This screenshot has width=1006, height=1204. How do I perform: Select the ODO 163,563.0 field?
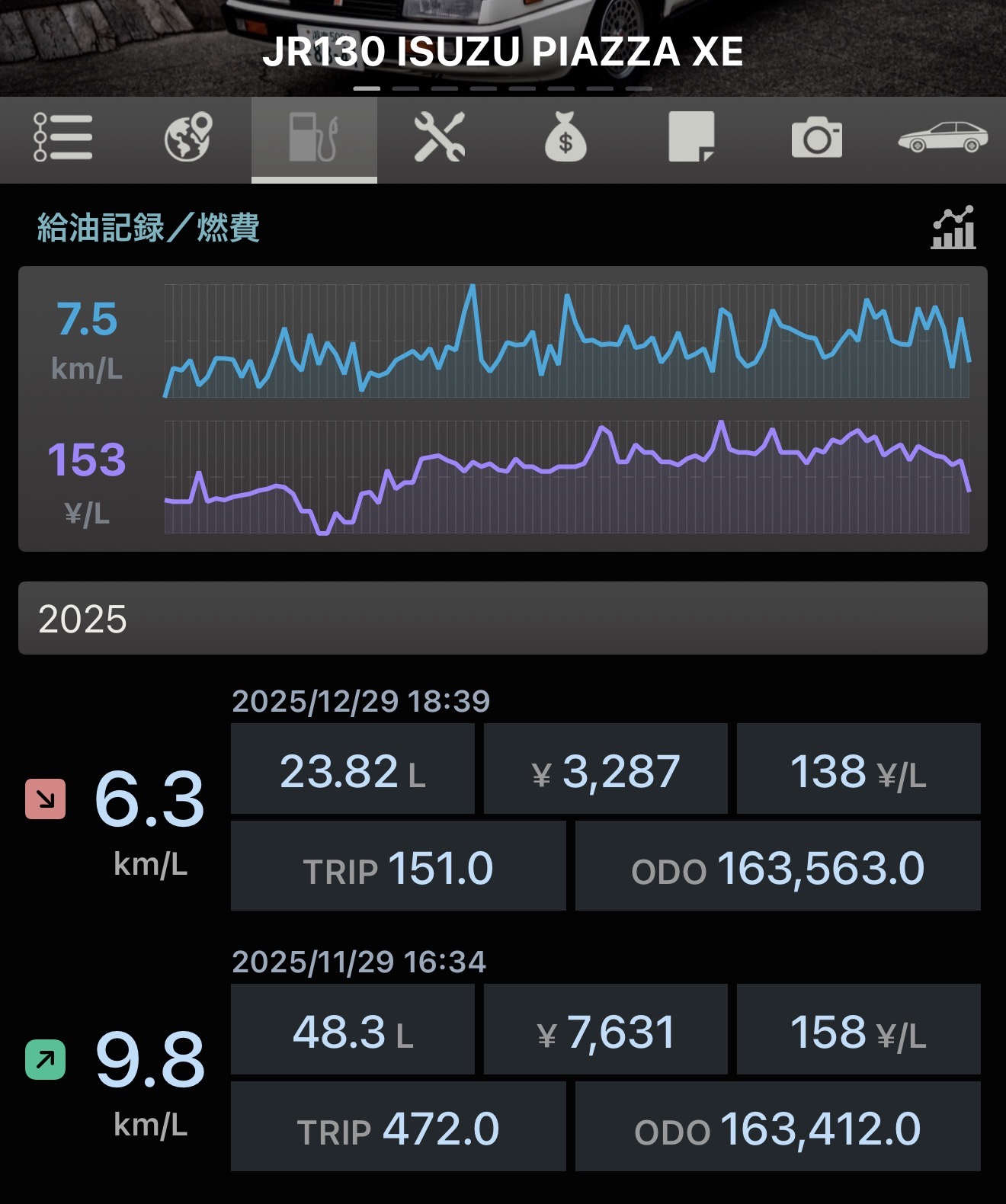777,866
